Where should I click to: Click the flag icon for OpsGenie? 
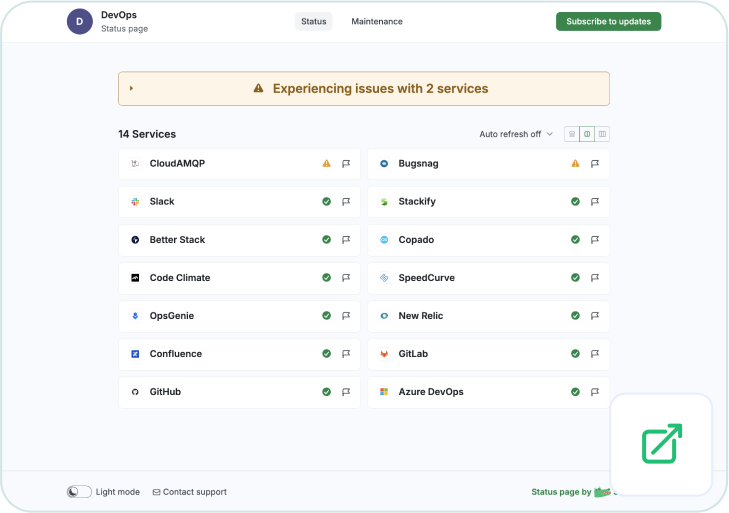(346, 316)
